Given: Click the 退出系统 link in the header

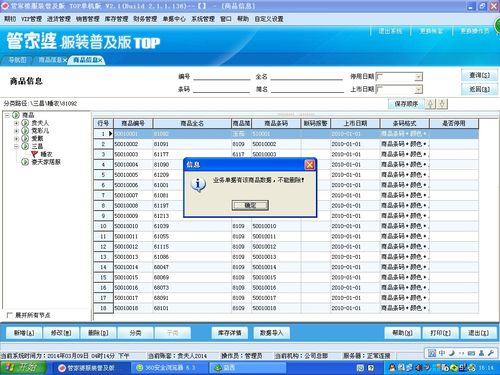Looking at the screenshot, I should 390,31.
